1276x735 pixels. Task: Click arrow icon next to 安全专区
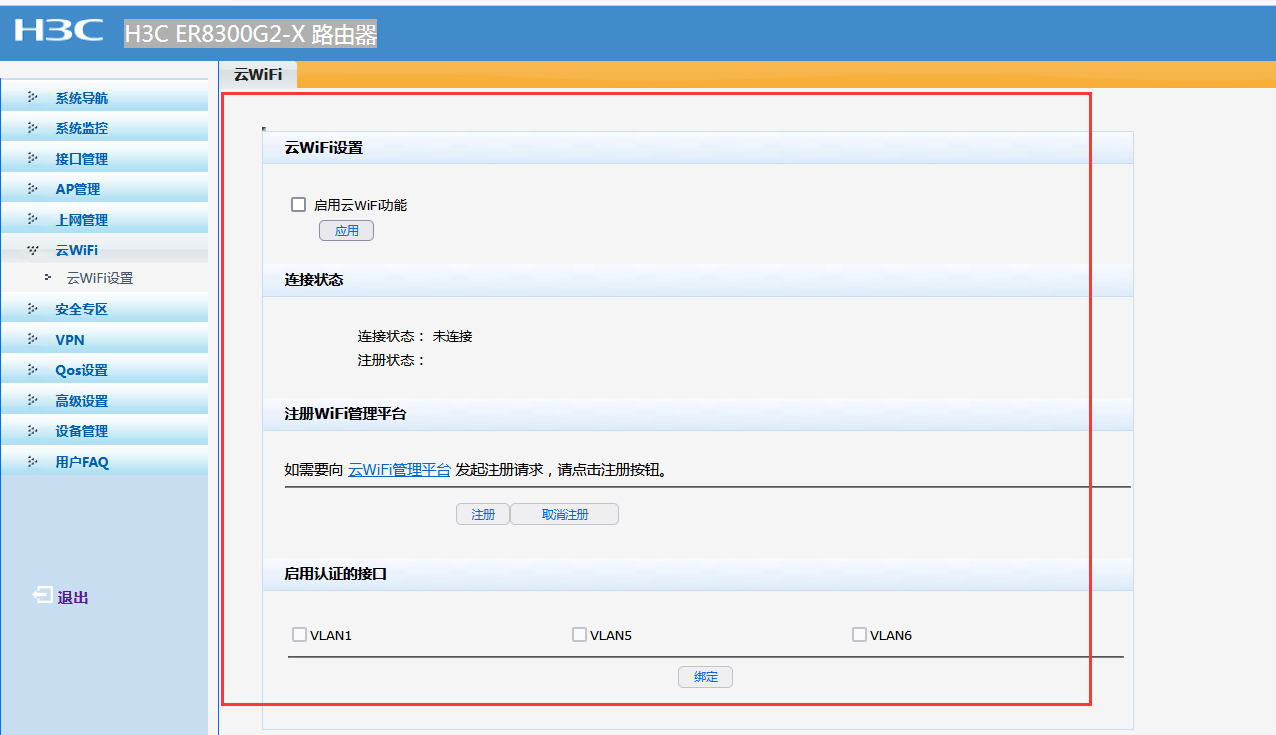(33, 309)
